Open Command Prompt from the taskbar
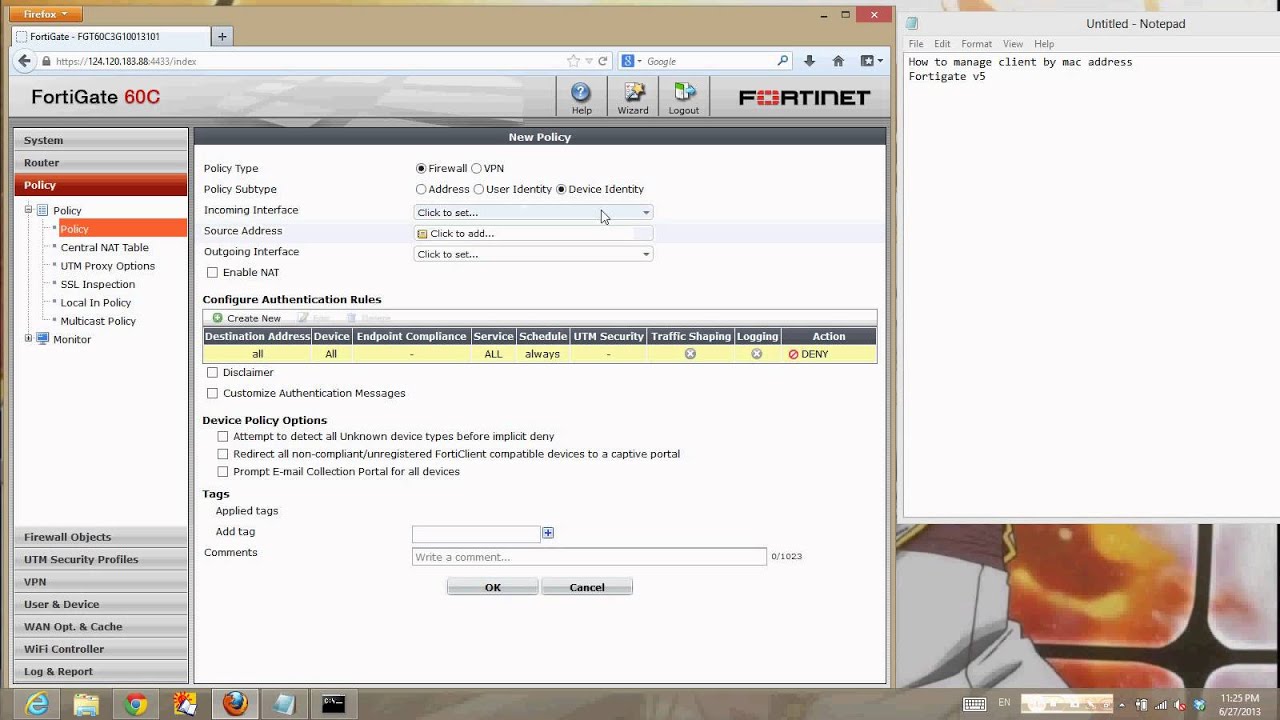Viewport: 1280px width, 720px height. [x=334, y=704]
